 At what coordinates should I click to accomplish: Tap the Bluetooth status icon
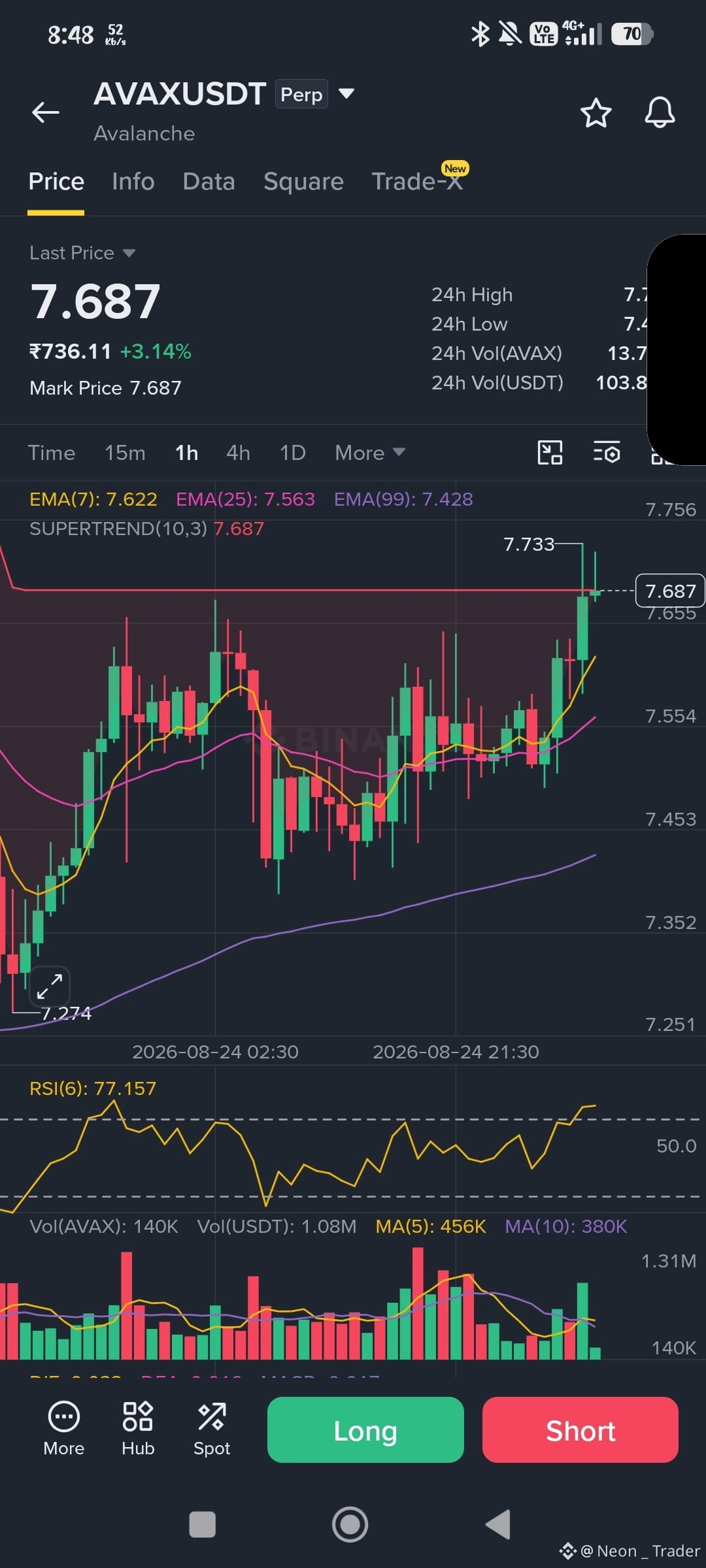pyautogui.click(x=480, y=34)
